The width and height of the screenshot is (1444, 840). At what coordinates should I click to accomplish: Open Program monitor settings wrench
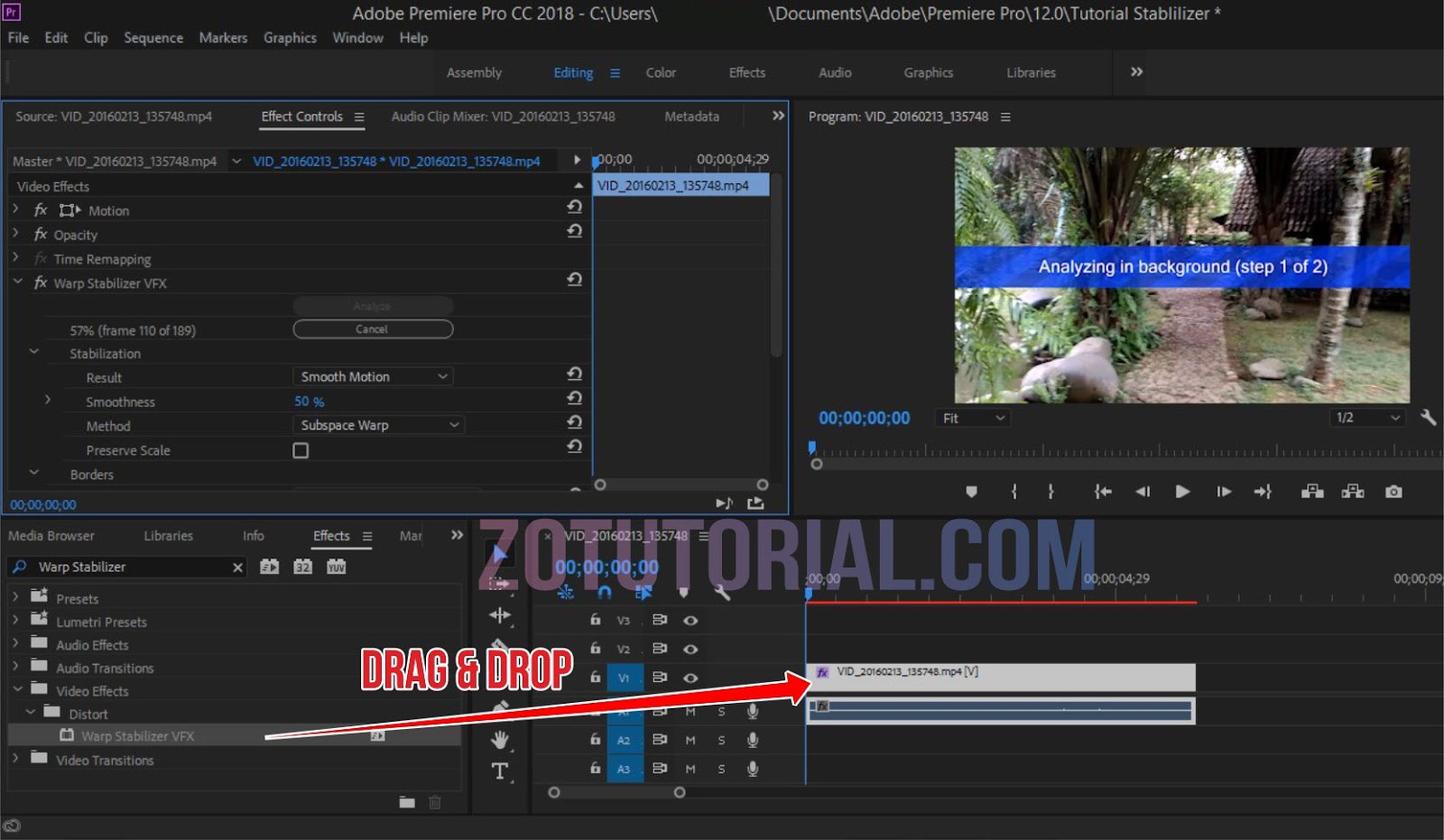pos(1428,418)
